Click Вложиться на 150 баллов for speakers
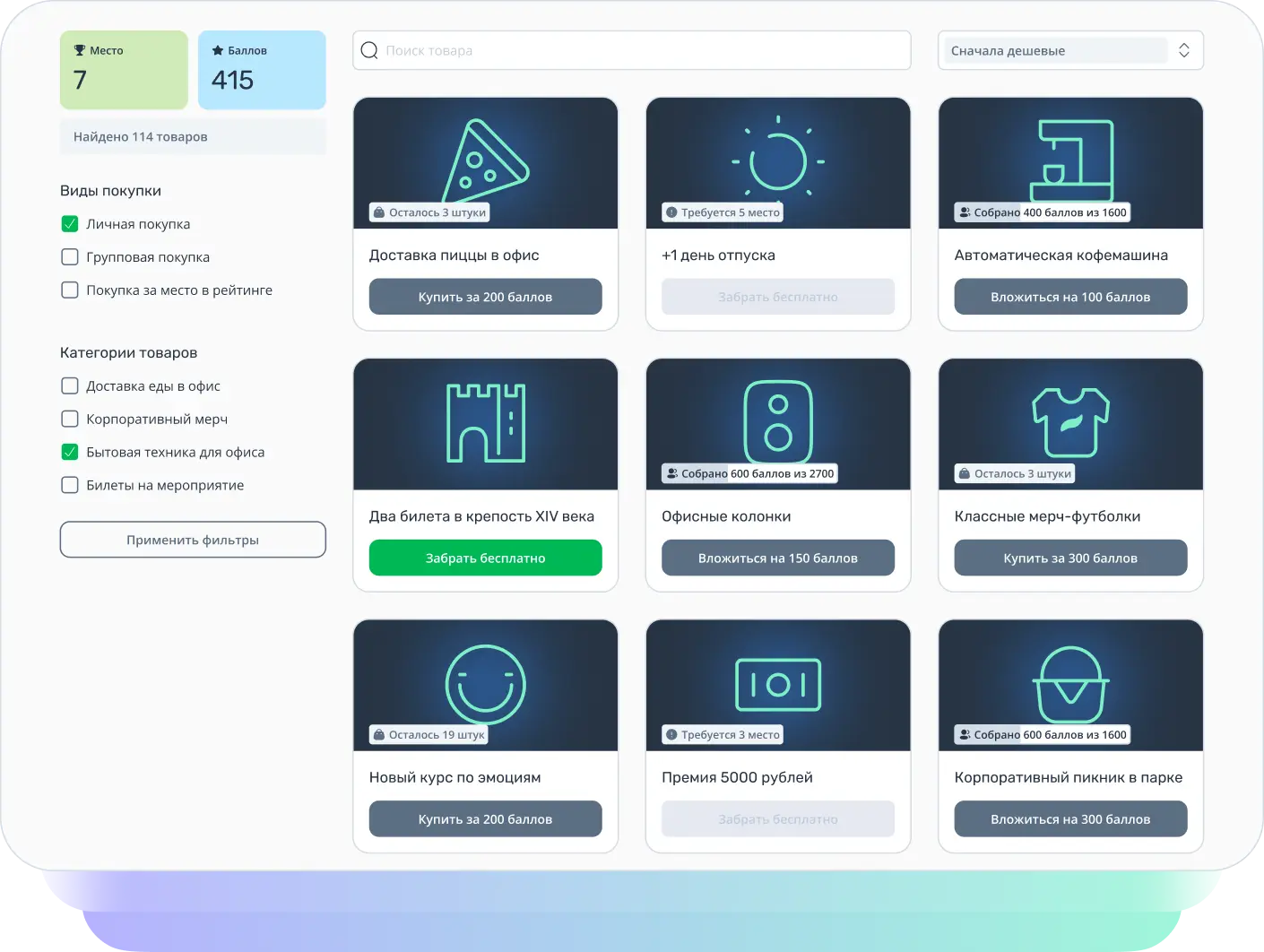Screen dimensions: 1264x952 pyautogui.click(x=778, y=558)
